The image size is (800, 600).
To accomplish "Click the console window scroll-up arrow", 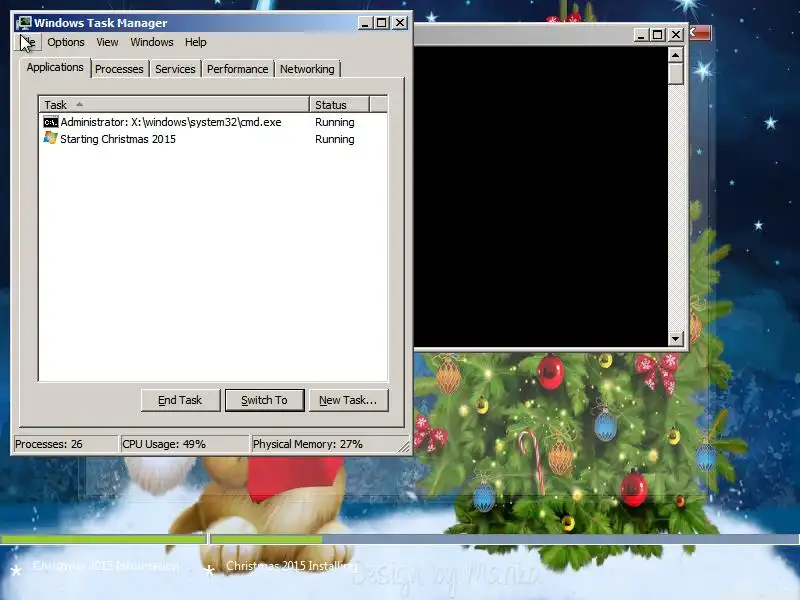I will (x=676, y=55).
